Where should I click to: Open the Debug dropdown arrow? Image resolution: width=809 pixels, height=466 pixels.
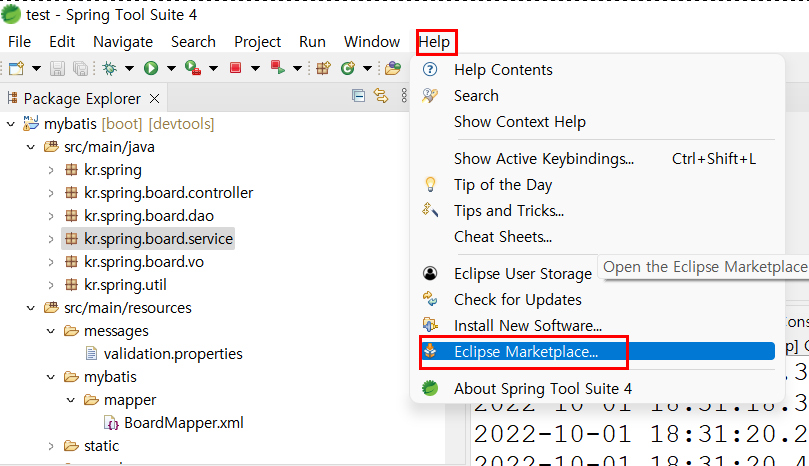129,68
